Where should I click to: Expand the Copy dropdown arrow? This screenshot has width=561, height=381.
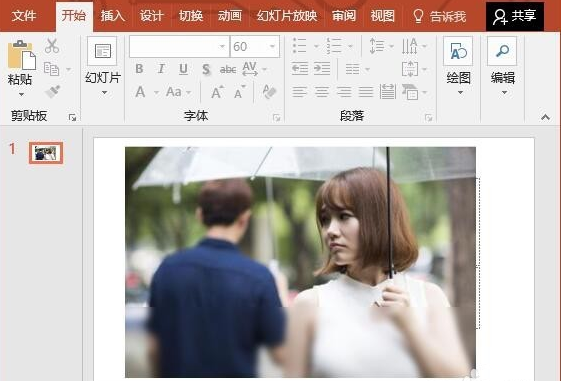click(x=68, y=69)
